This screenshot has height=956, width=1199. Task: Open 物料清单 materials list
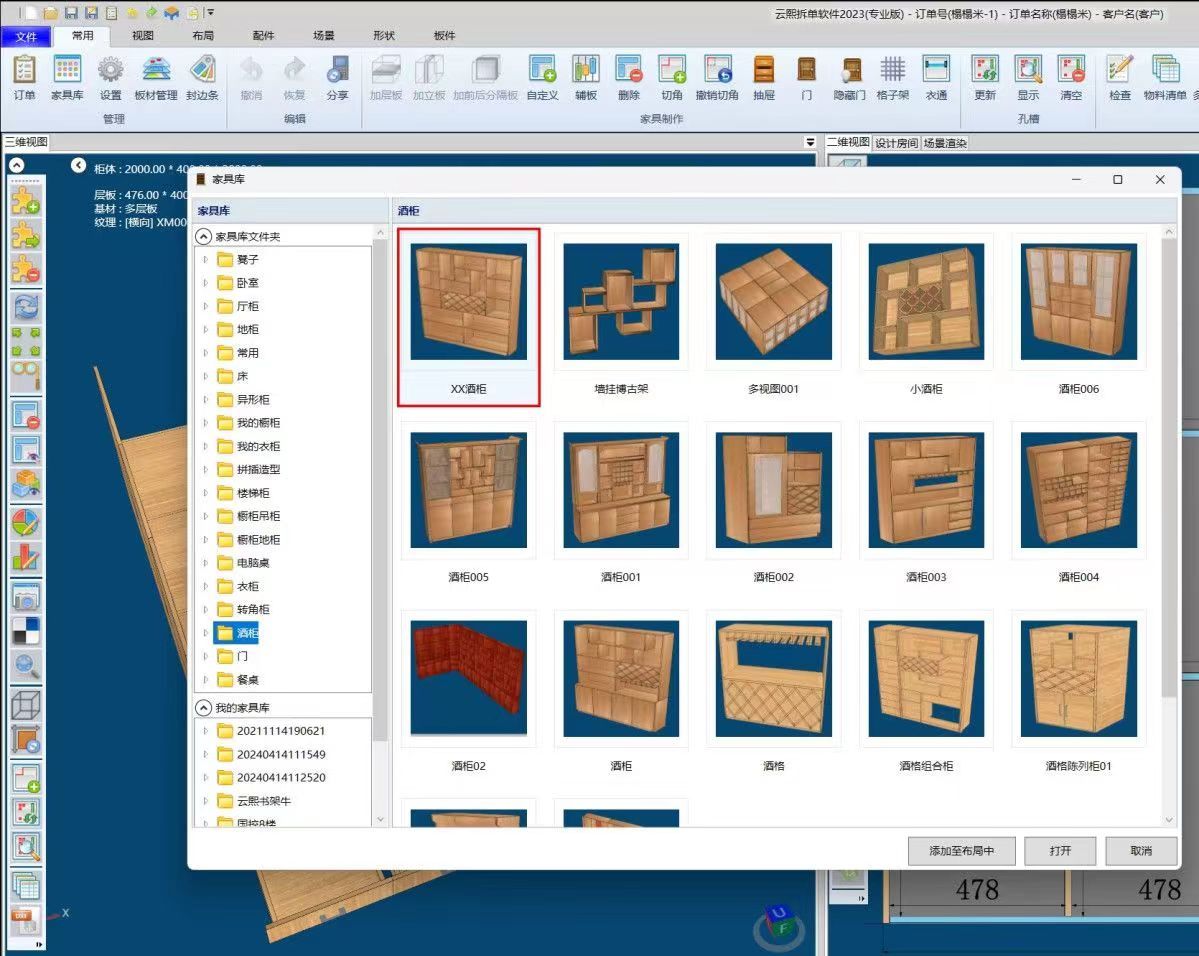point(1164,78)
